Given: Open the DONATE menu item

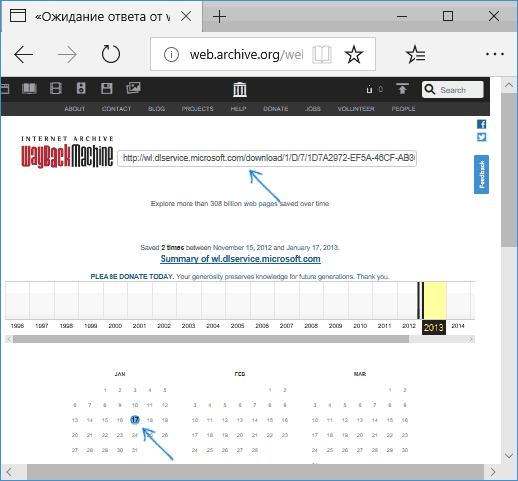Looking at the screenshot, I should point(276,109).
